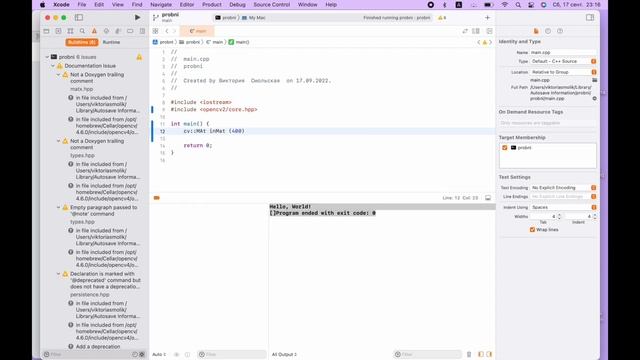Click the Name field main.cpp
The height and width of the screenshot is (360, 640).
pos(563,52)
